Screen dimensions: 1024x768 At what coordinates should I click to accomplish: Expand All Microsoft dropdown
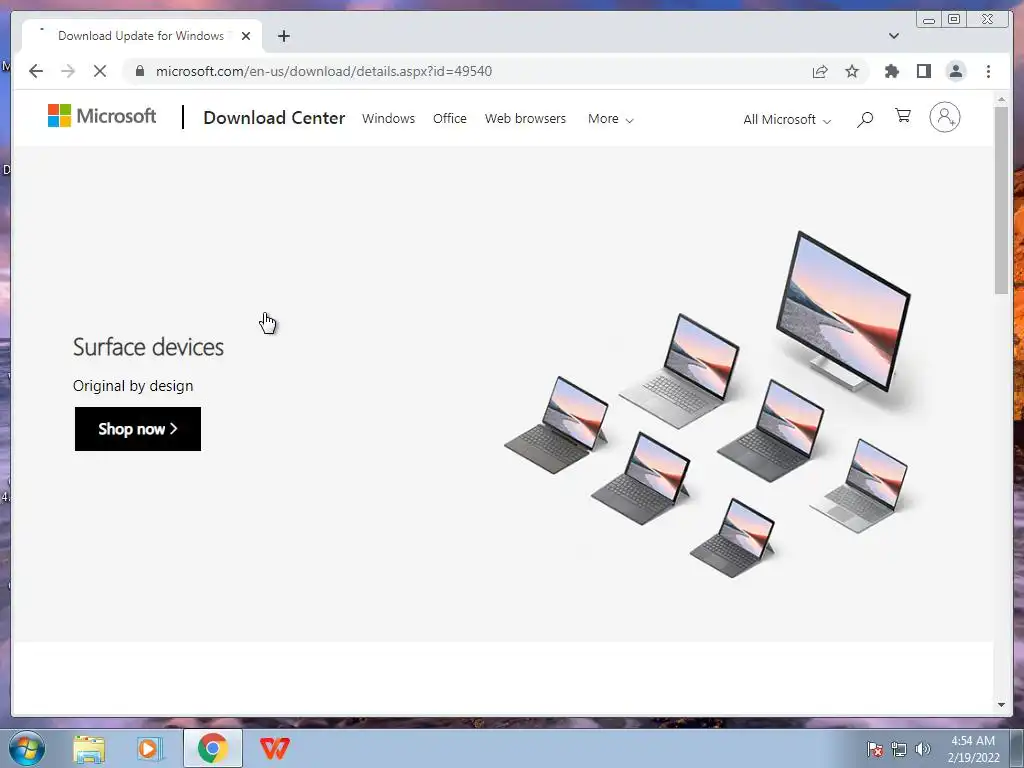click(x=787, y=120)
